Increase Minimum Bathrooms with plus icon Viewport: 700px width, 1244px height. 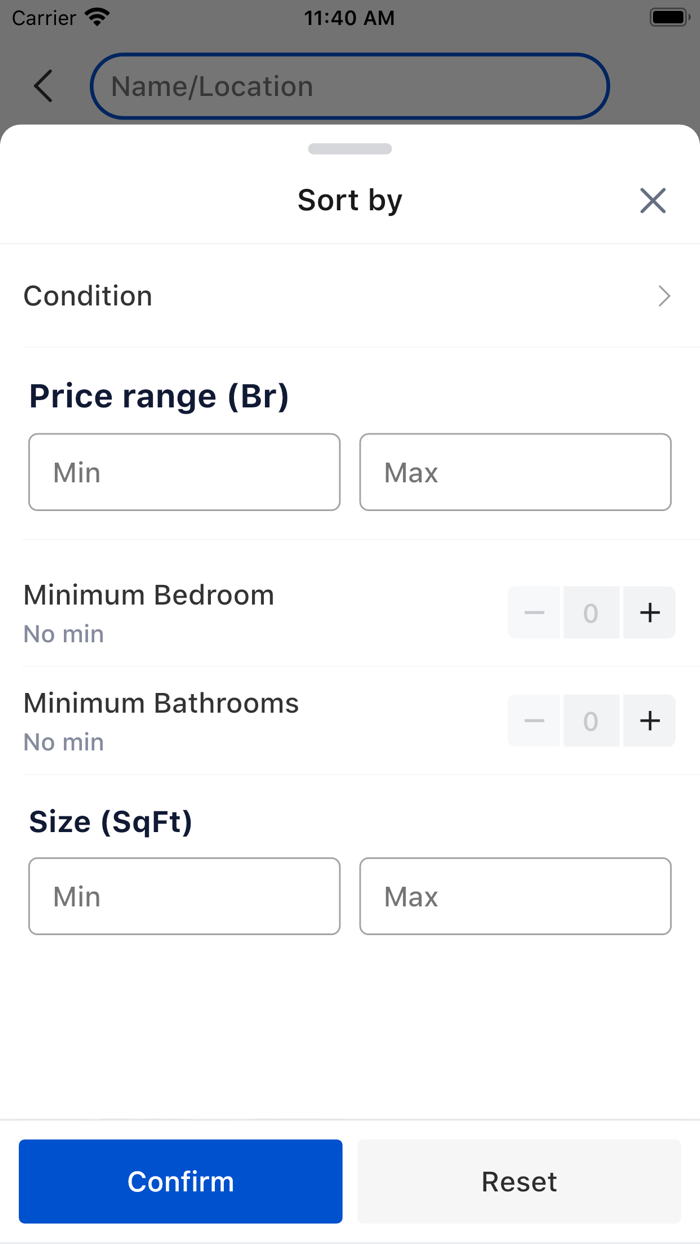point(650,721)
